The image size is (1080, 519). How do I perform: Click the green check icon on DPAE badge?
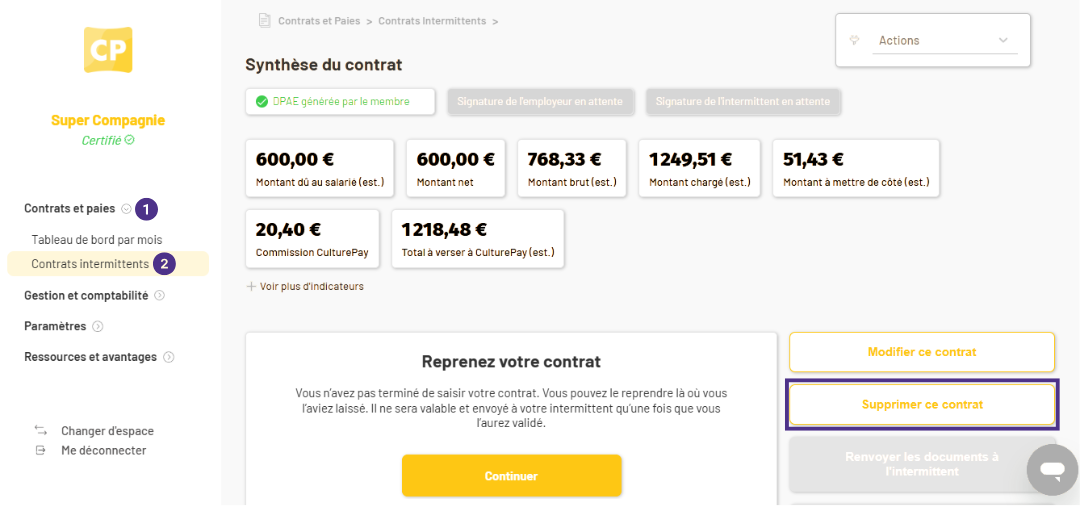262,102
